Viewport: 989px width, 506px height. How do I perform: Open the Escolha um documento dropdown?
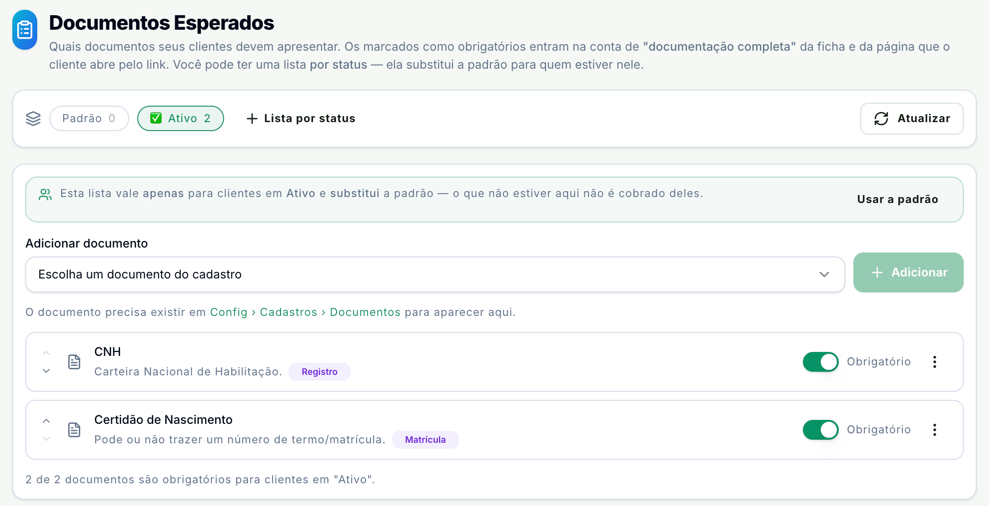click(435, 274)
